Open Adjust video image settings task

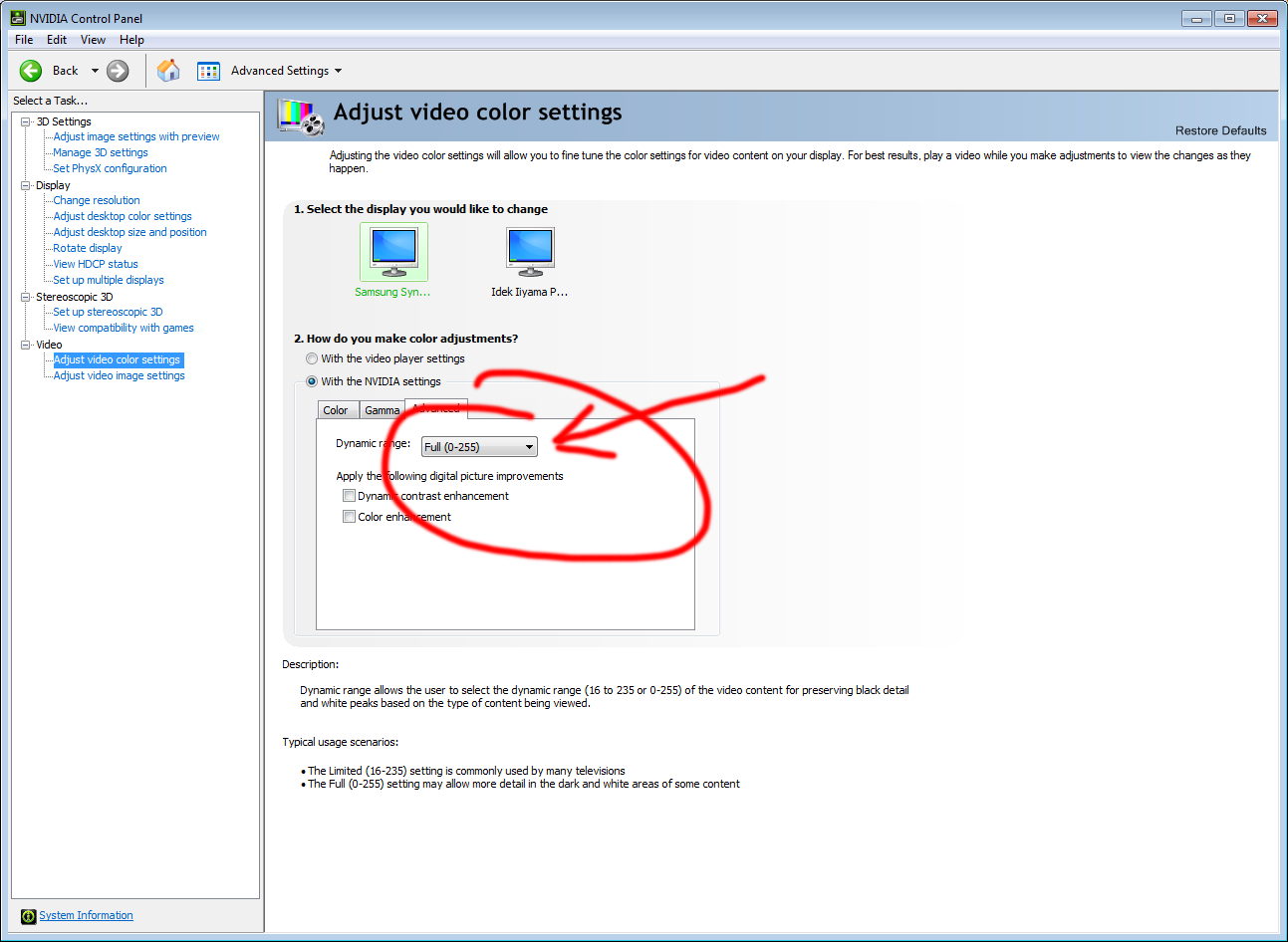[119, 375]
